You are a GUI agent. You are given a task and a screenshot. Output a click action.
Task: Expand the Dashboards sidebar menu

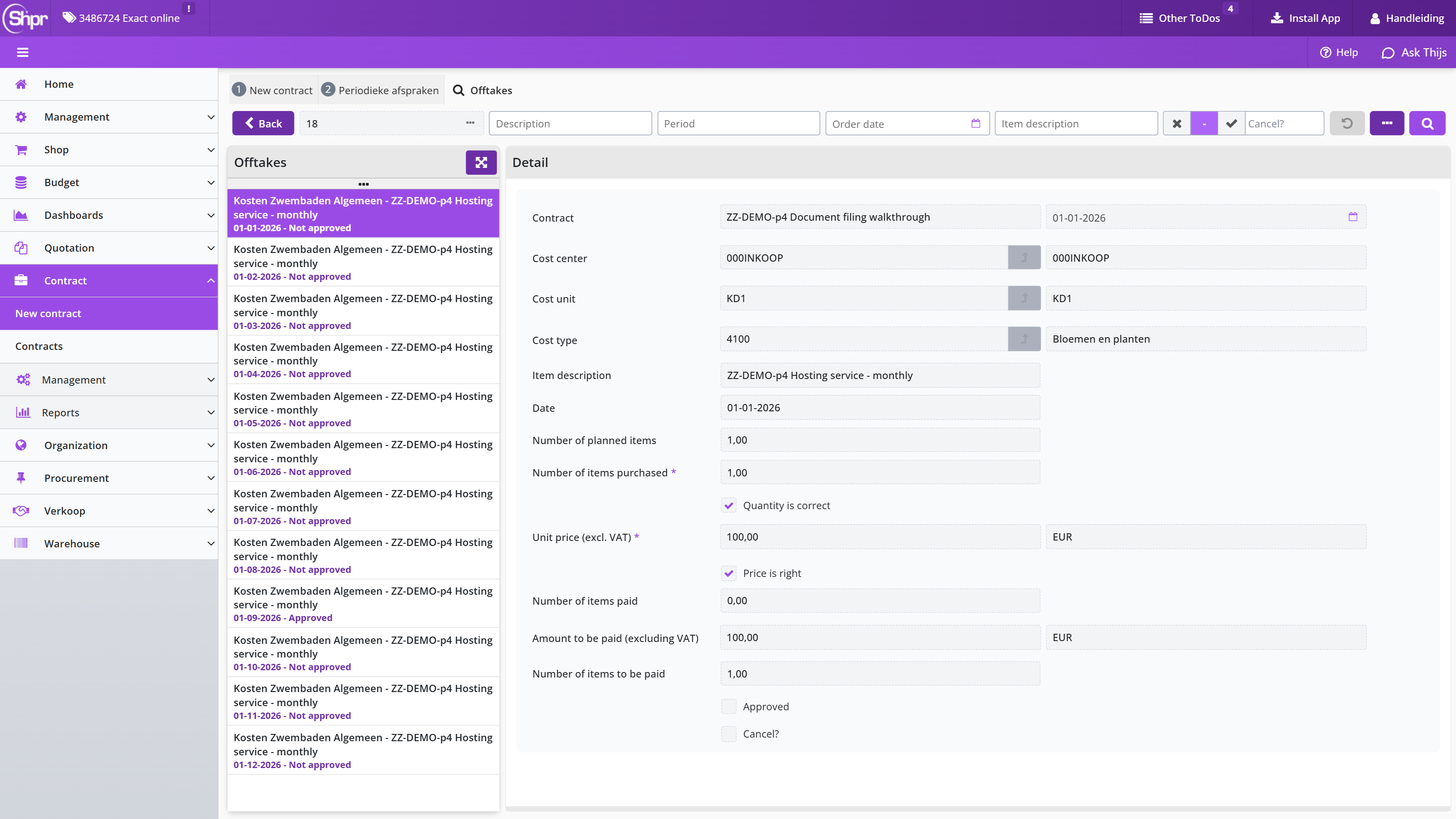point(109,215)
